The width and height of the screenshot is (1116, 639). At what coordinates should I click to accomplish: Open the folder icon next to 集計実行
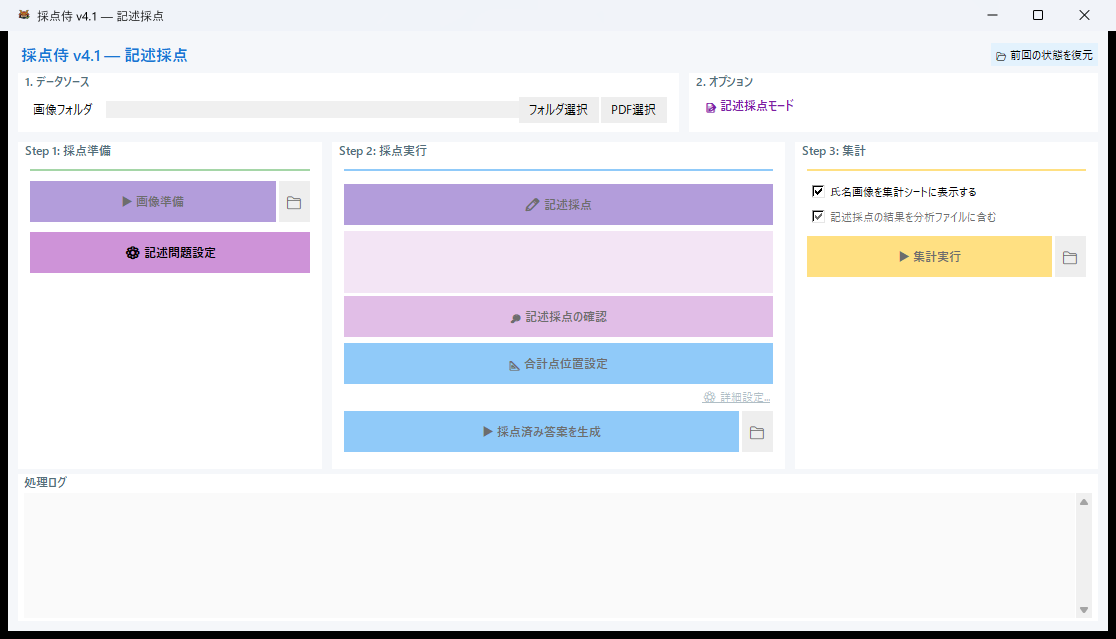pos(1070,256)
